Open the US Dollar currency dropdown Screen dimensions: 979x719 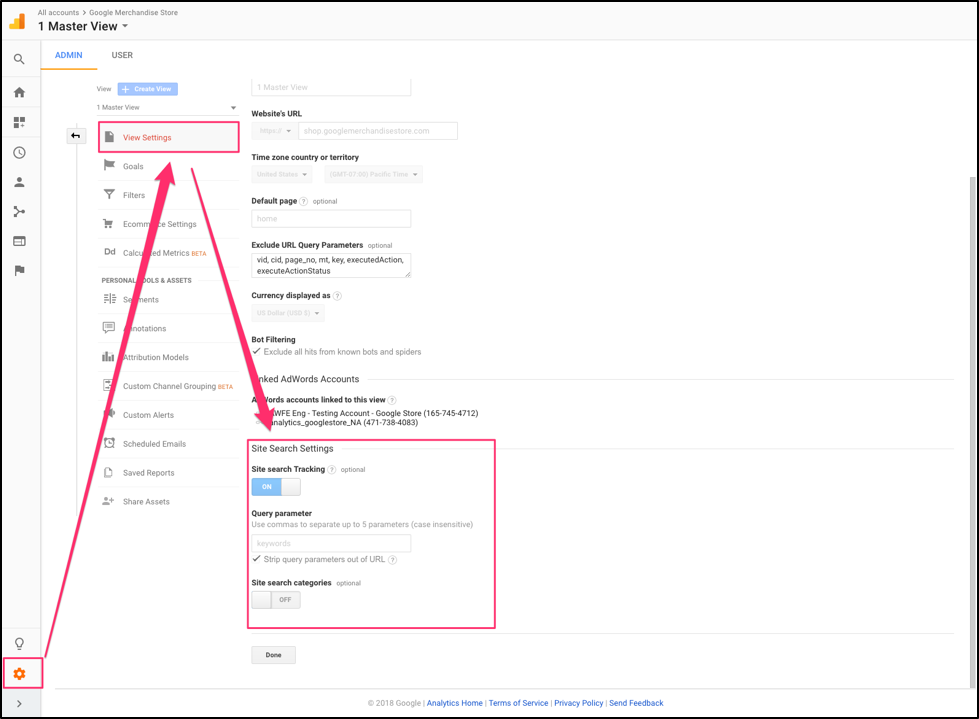288,313
